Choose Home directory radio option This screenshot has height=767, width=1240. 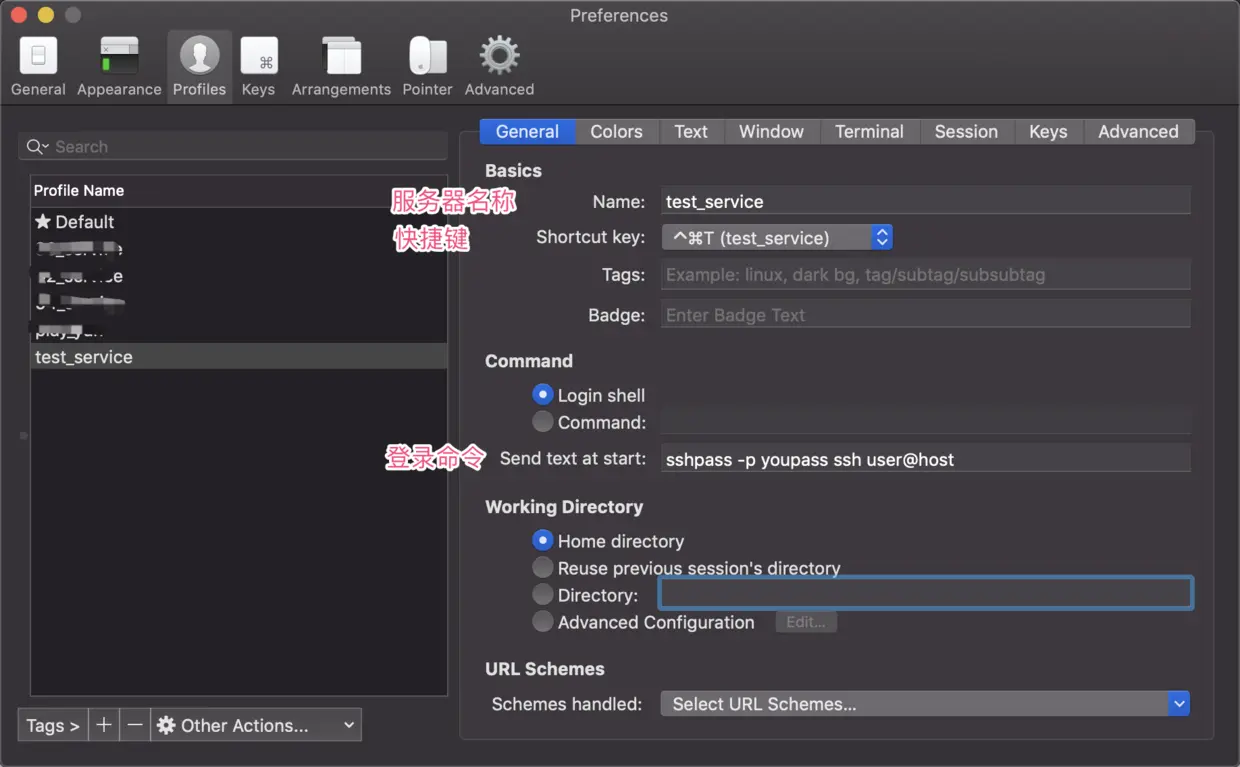543,541
